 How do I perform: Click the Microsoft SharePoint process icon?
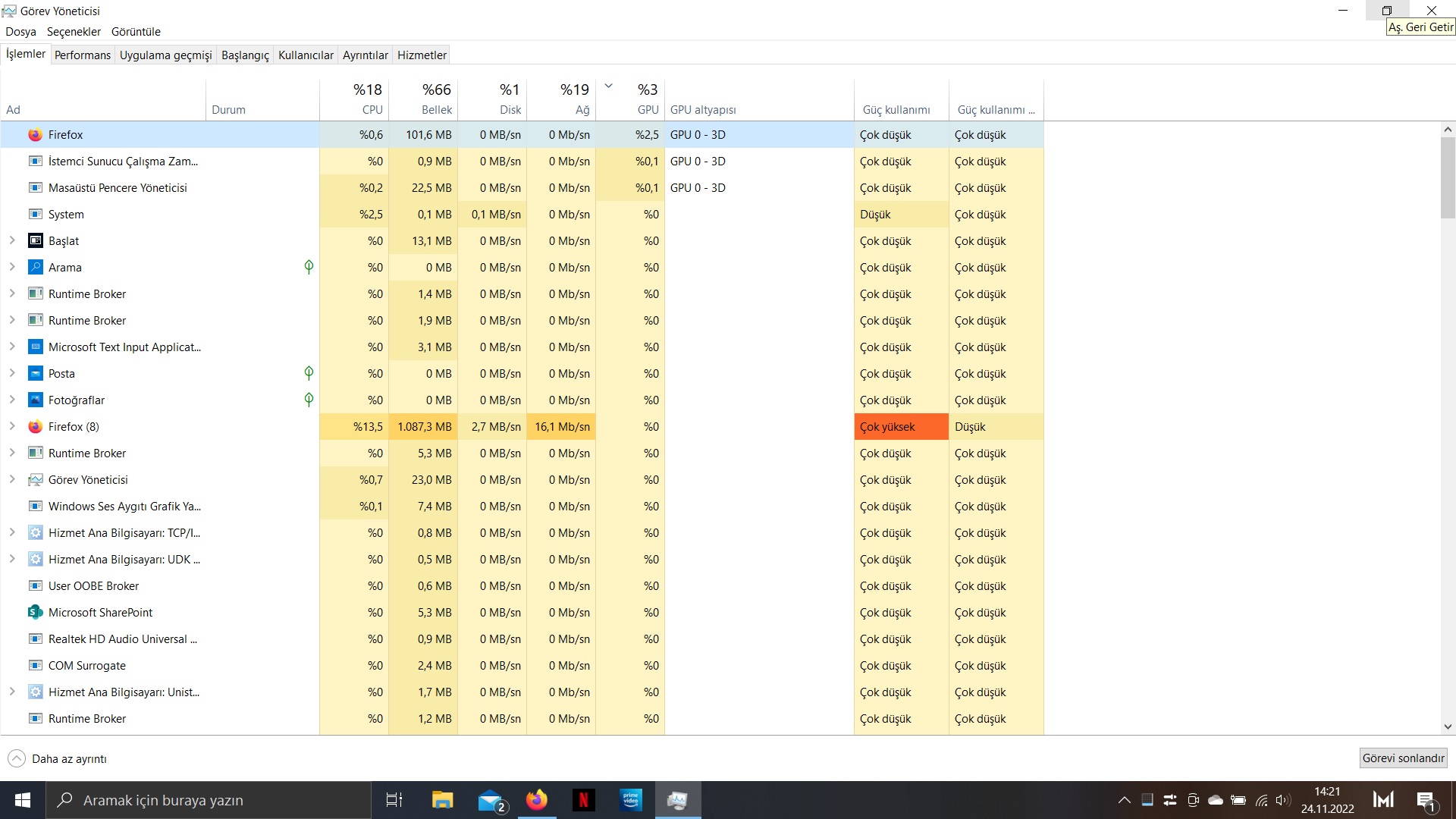click(x=35, y=613)
